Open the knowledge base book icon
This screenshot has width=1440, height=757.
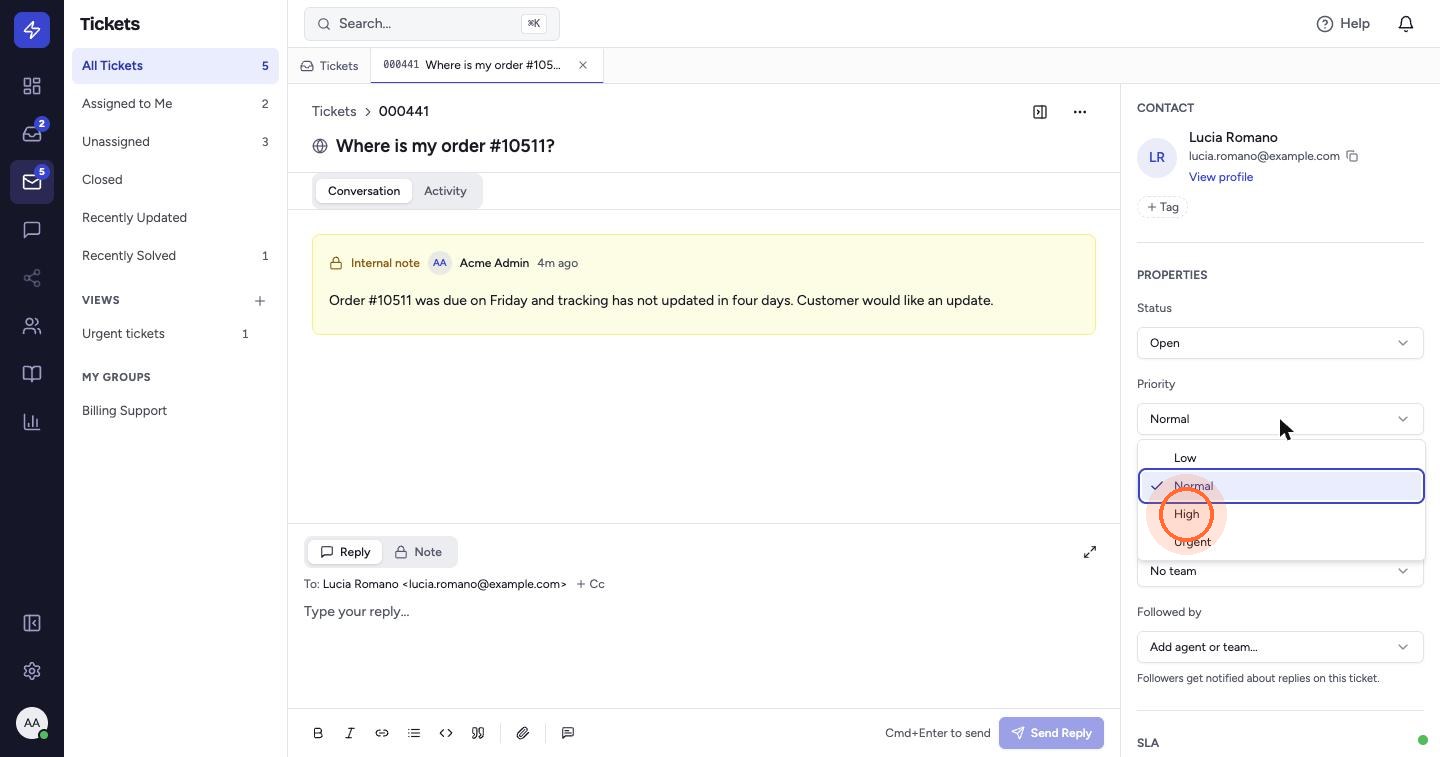point(32,374)
